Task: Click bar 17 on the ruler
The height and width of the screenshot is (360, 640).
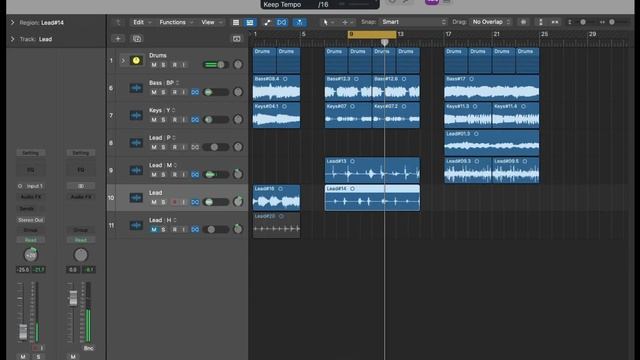Action: click(x=448, y=34)
